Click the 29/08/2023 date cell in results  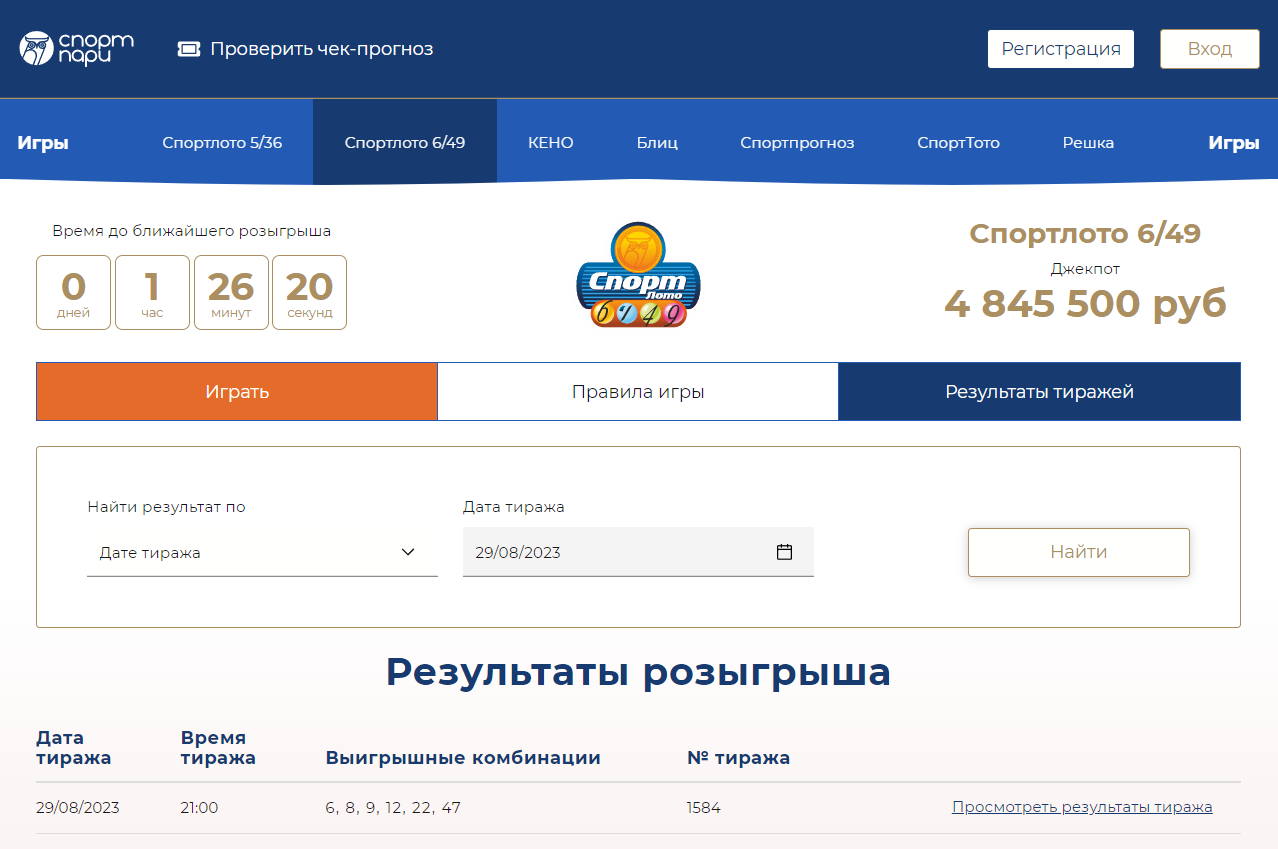click(x=77, y=808)
